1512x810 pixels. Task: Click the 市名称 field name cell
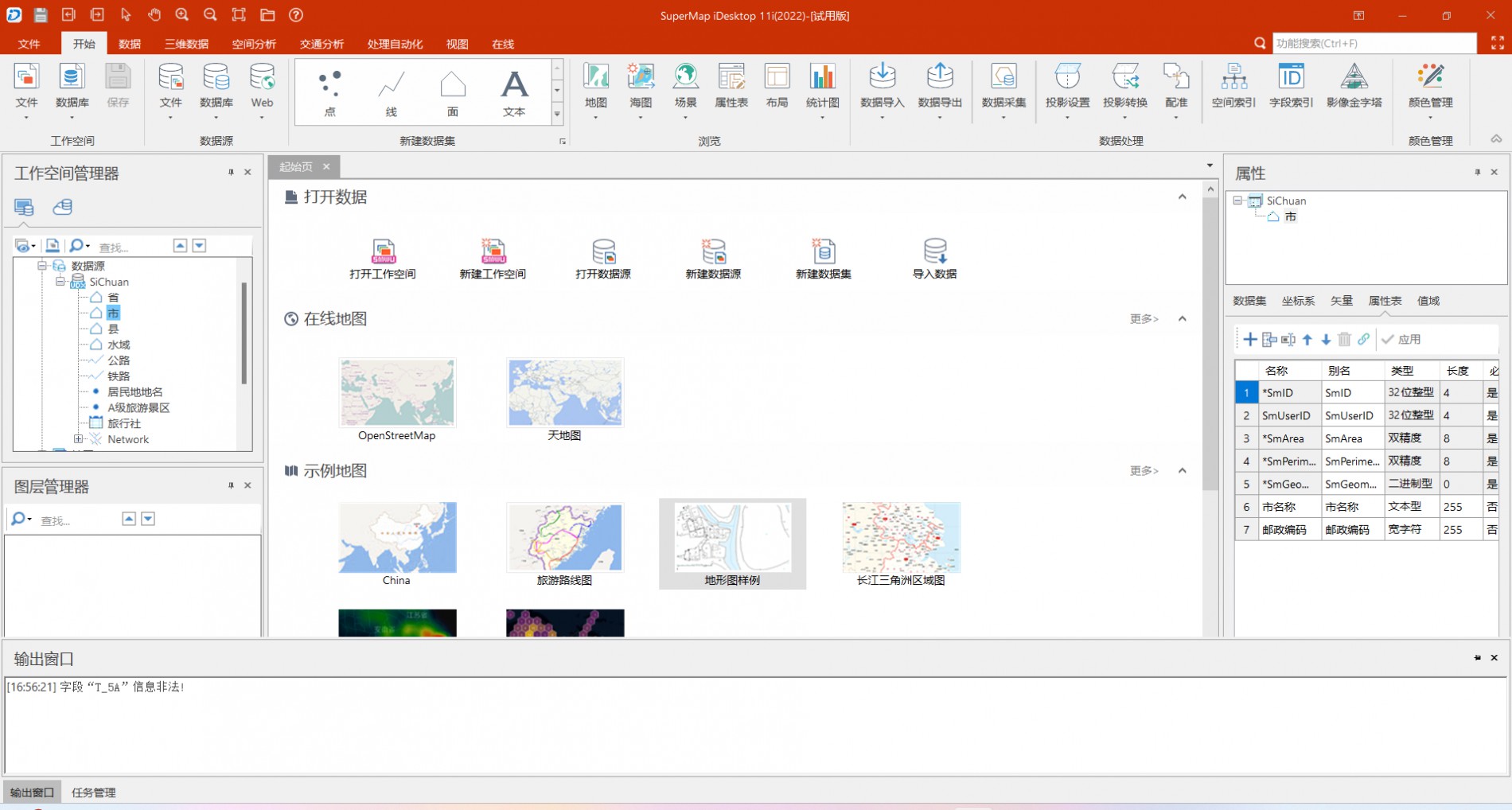coord(1289,506)
